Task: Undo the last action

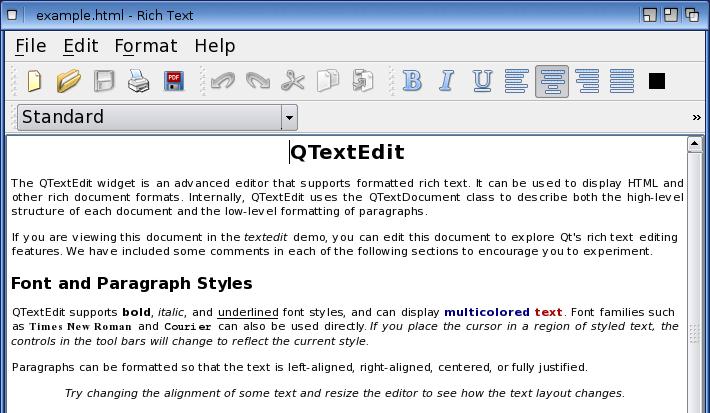Action: click(x=223, y=82)
